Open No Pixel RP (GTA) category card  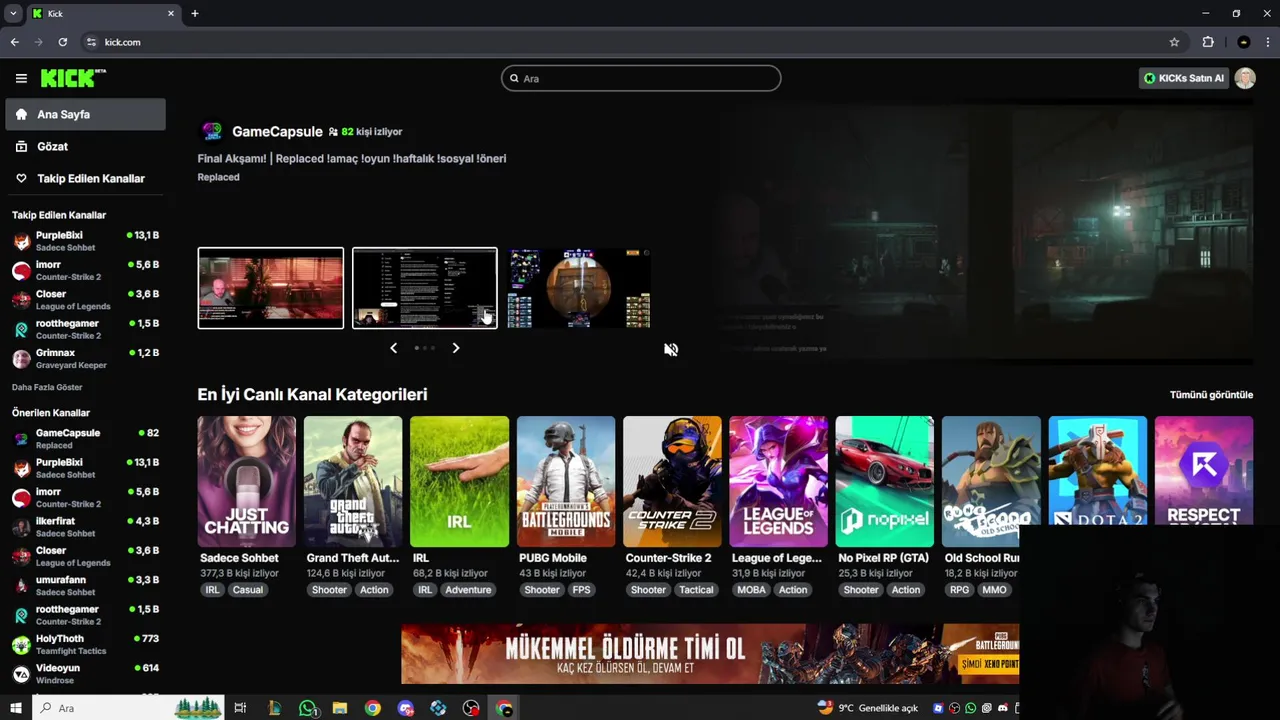point(885,482)
